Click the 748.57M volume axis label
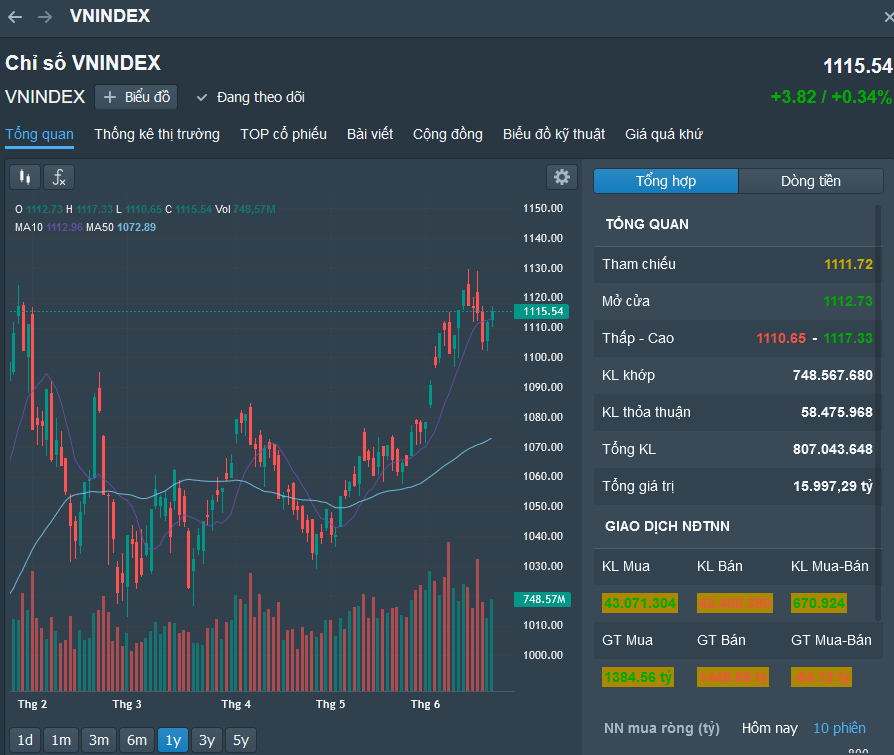 [x=545, y=599]
